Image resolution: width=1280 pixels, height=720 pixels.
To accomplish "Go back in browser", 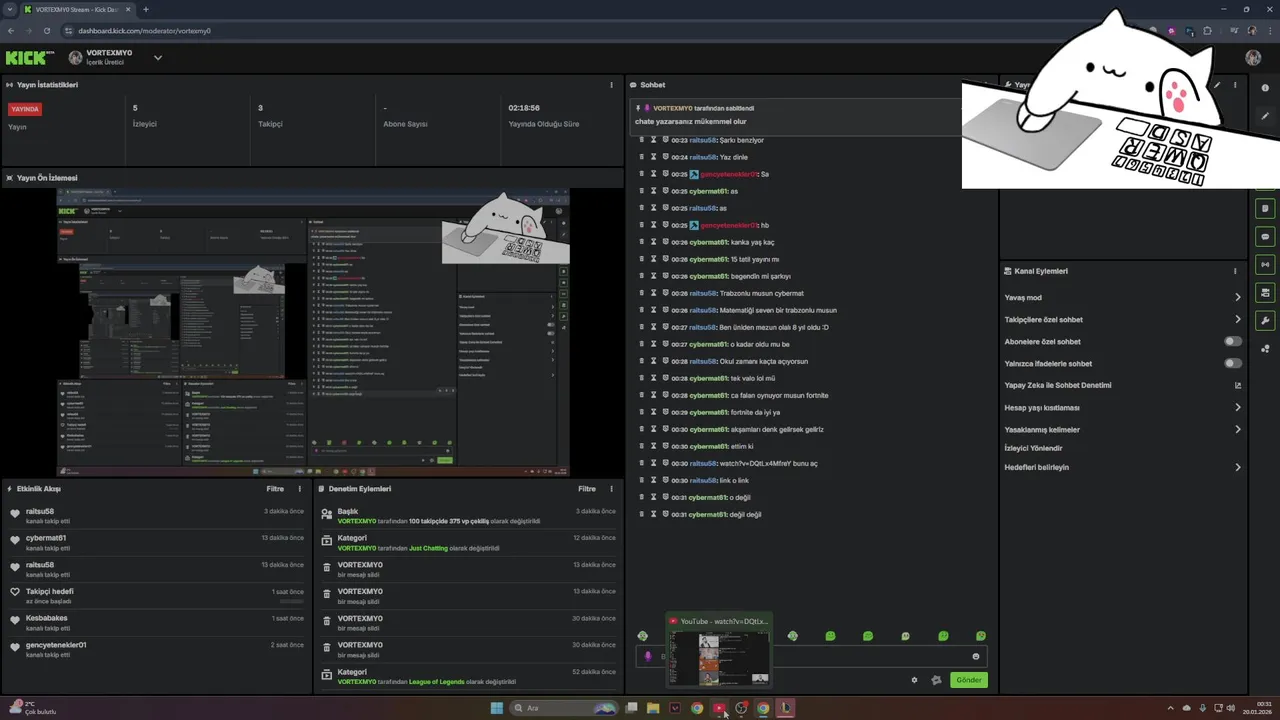I will tap(11, 31).
